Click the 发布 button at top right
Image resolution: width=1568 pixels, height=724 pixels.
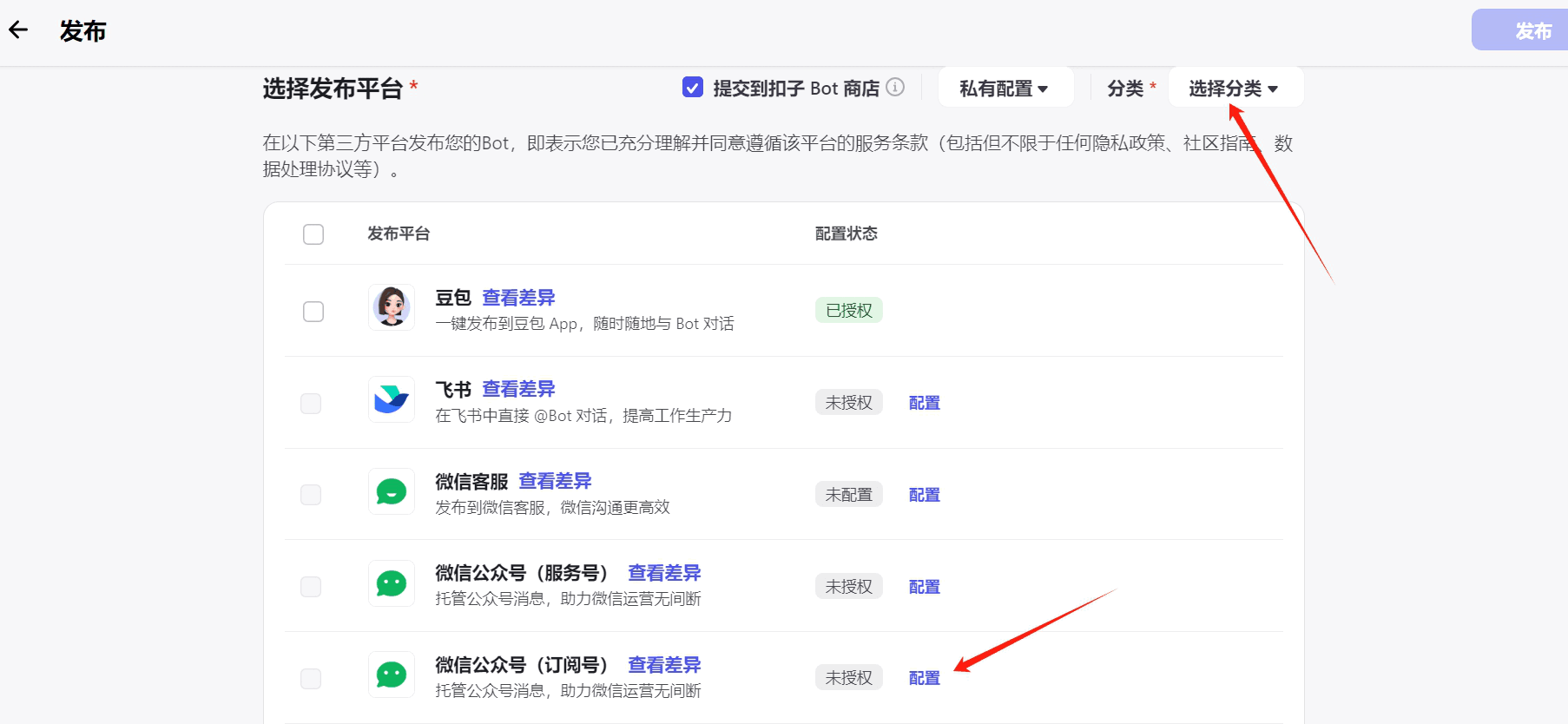point(1521,30)
